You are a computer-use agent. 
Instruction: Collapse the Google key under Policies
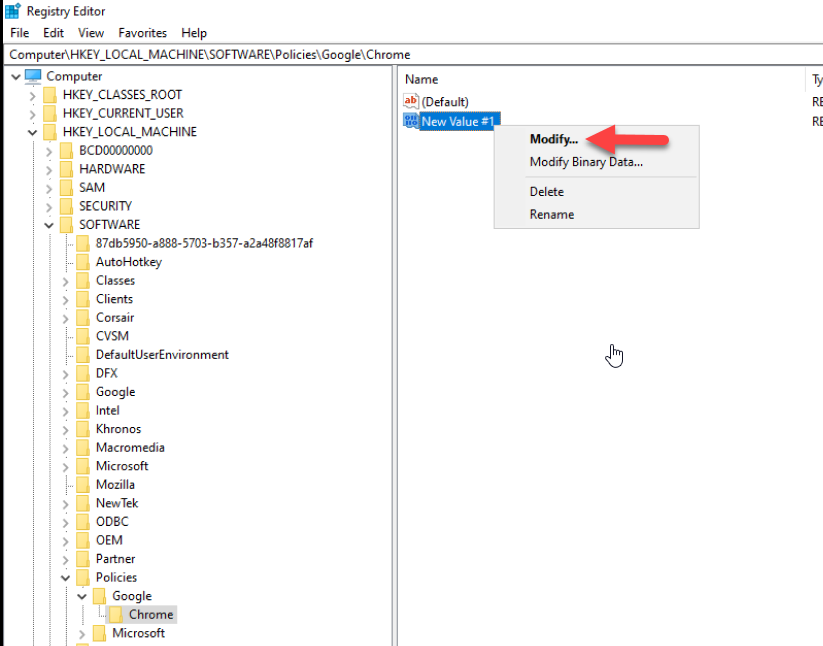click(82, 596)
